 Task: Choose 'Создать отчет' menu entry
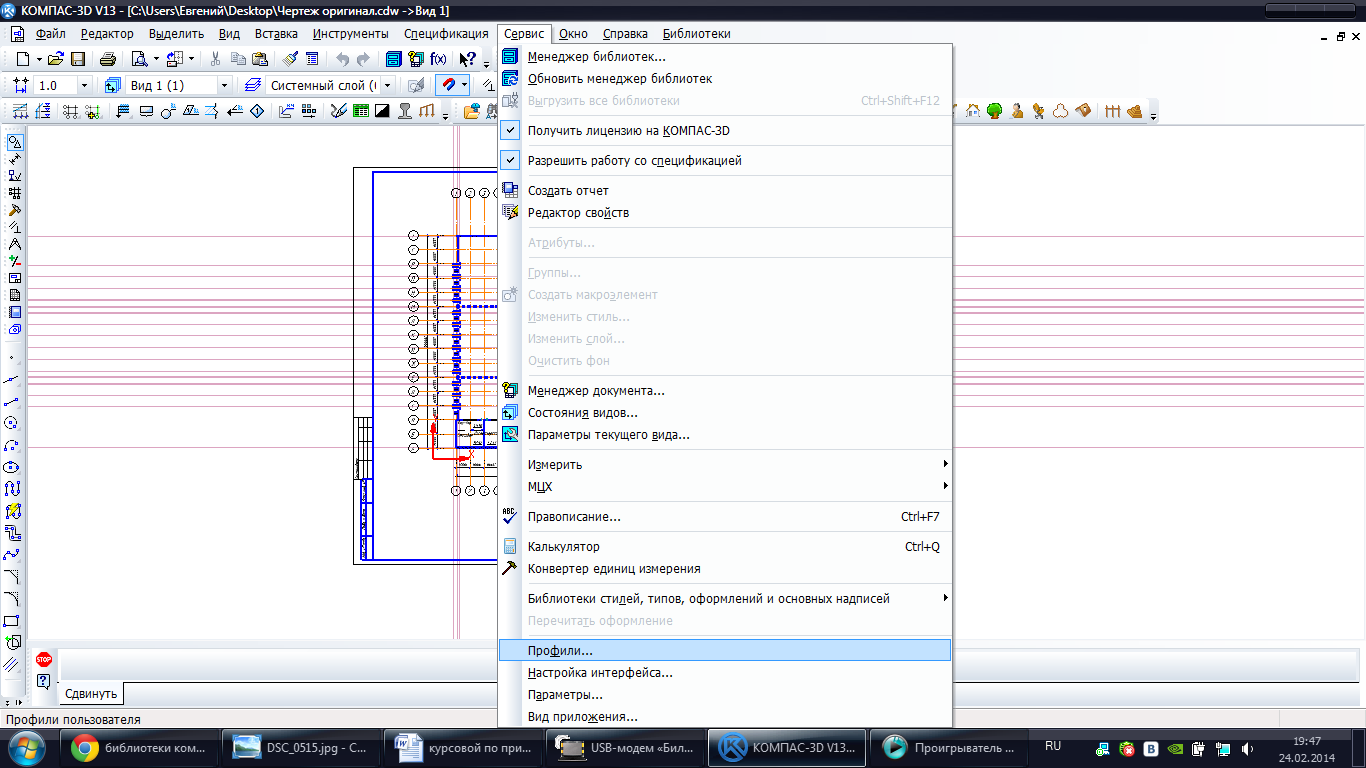[x=725, y=191]
